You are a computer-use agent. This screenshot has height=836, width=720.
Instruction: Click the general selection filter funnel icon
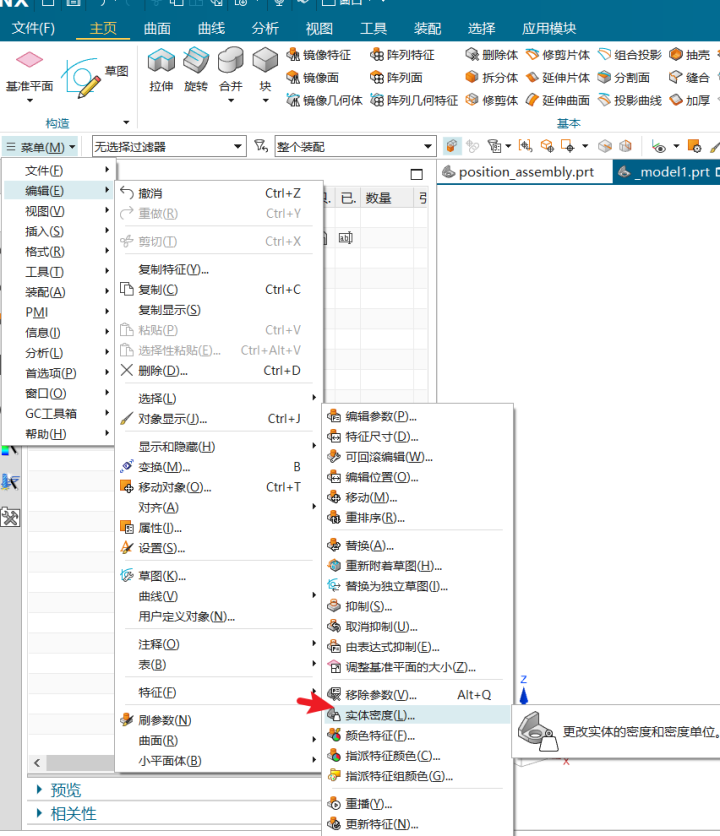(x=260, y=146)
